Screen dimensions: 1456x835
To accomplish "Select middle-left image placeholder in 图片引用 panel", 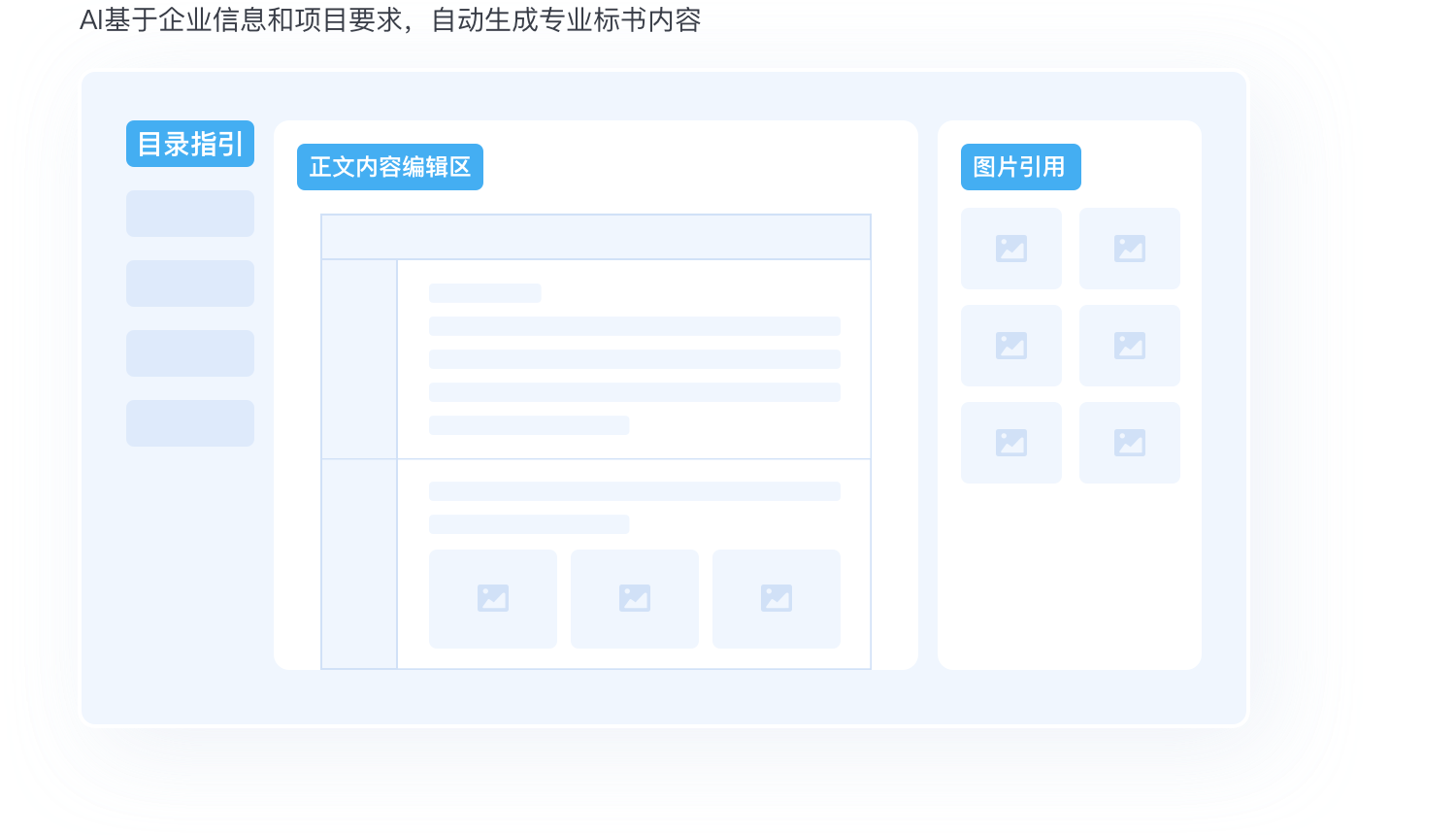I will 1011,346.
